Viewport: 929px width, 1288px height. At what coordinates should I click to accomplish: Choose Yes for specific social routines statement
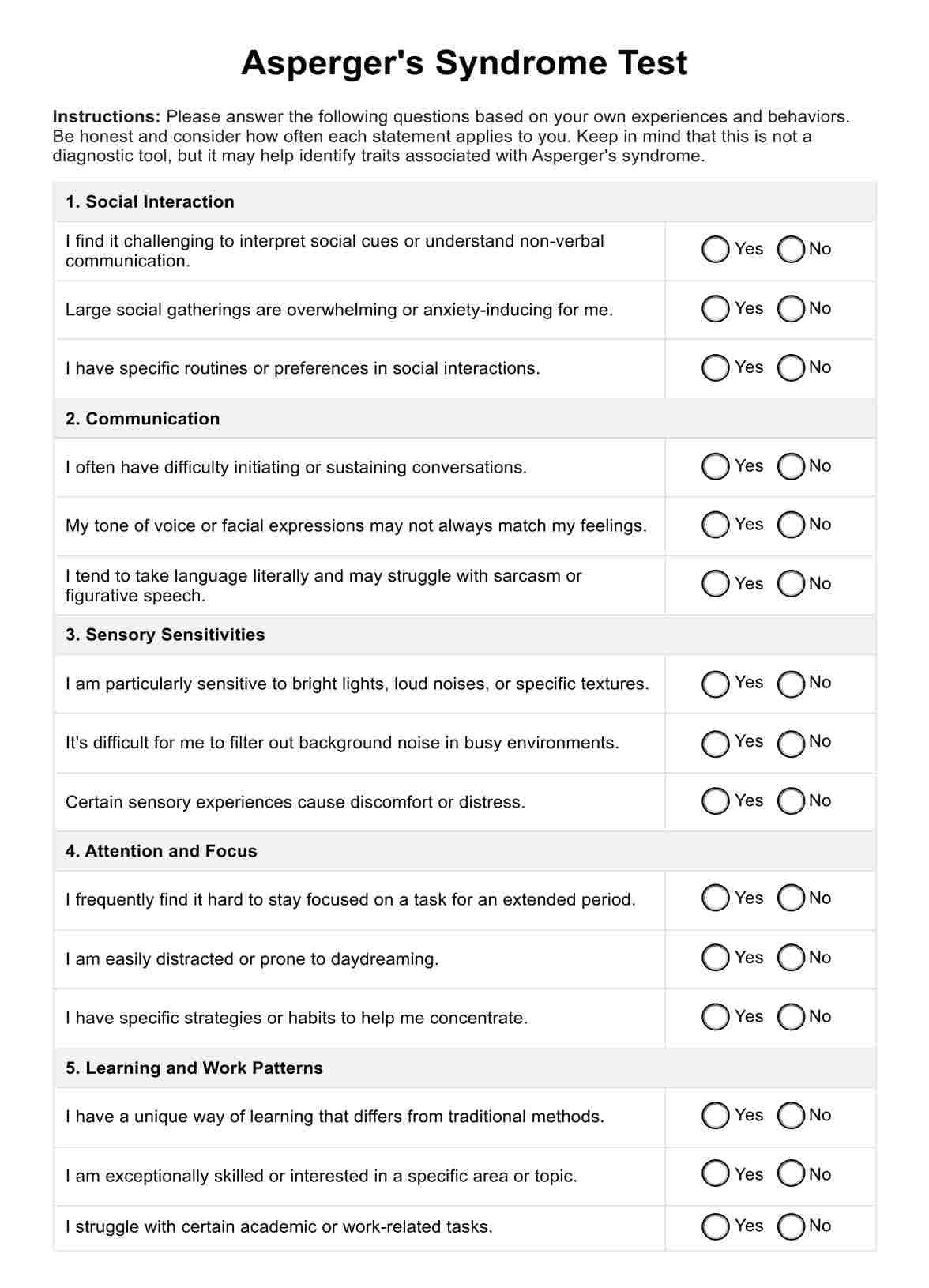coord(715,368)
